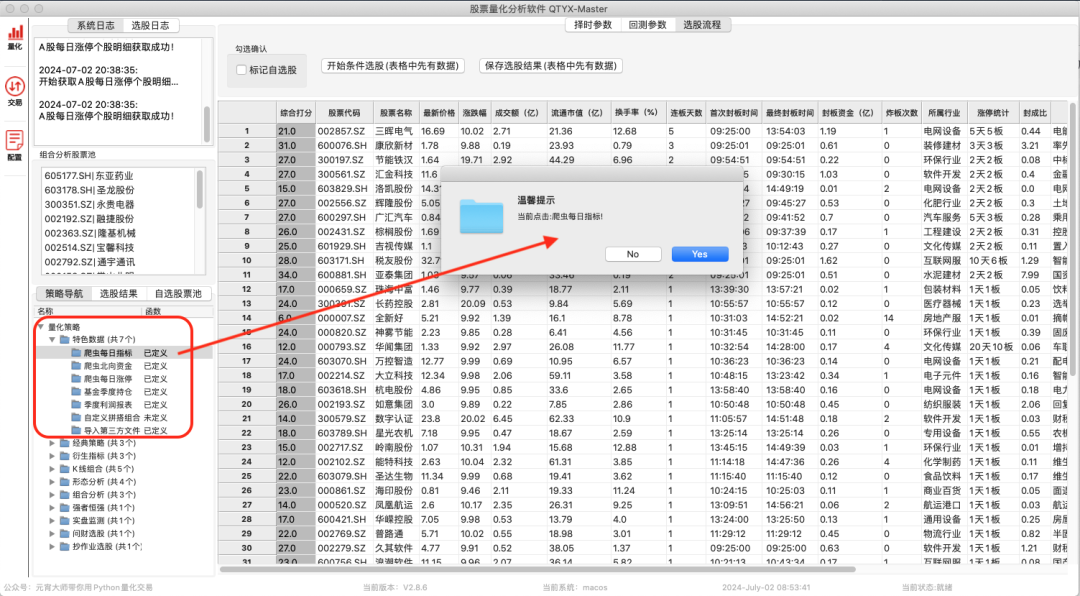Expand the 形态分析 (共4个) group
Image resolution: width=1080 pixels, height=596 pixels.
pos(52,482)
